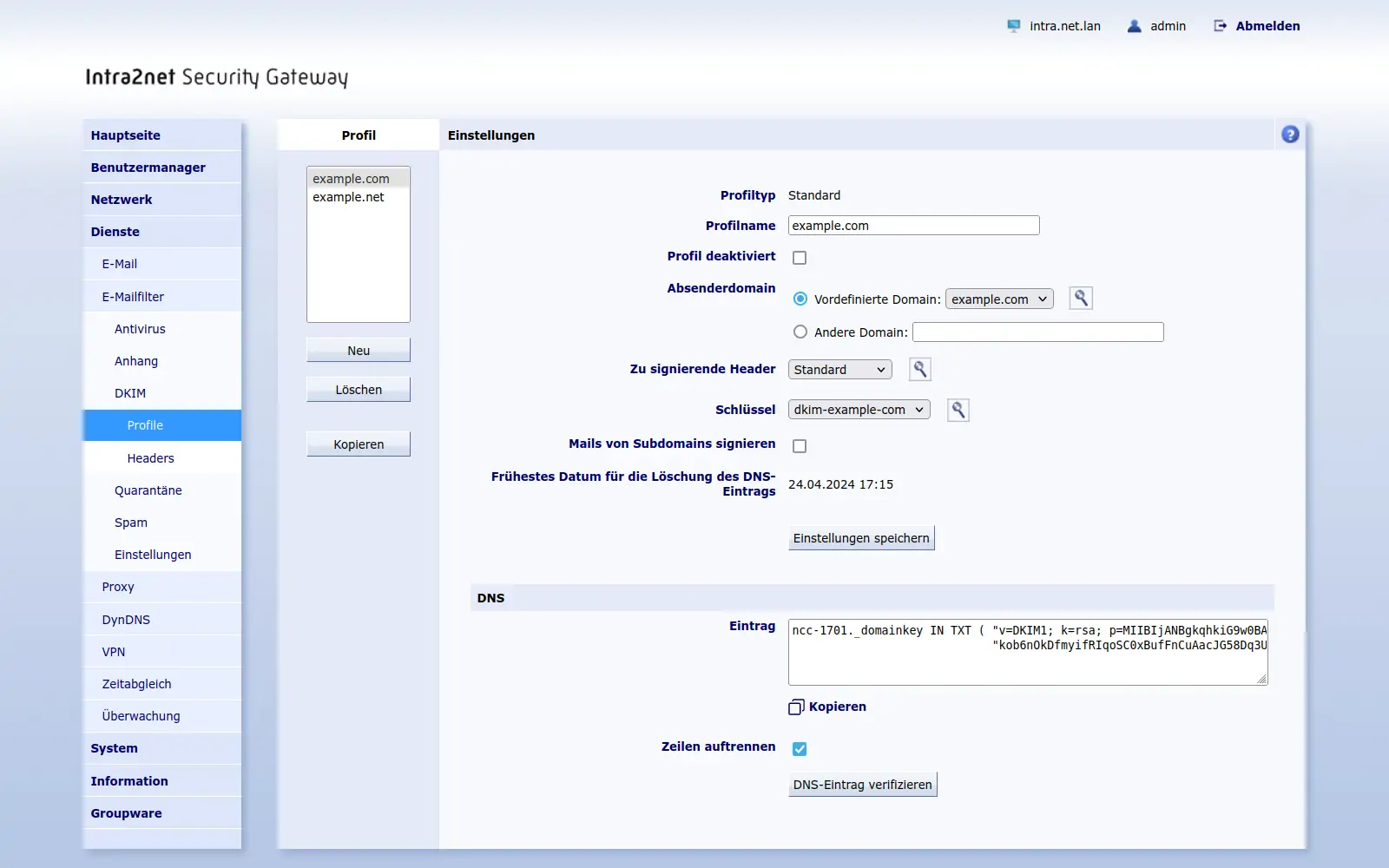Image resolution: width=1389 pixels, height=868 pixels.
Task: Click magnifier icon beside Schlüssel dropdown
Action: pos(958,410)
